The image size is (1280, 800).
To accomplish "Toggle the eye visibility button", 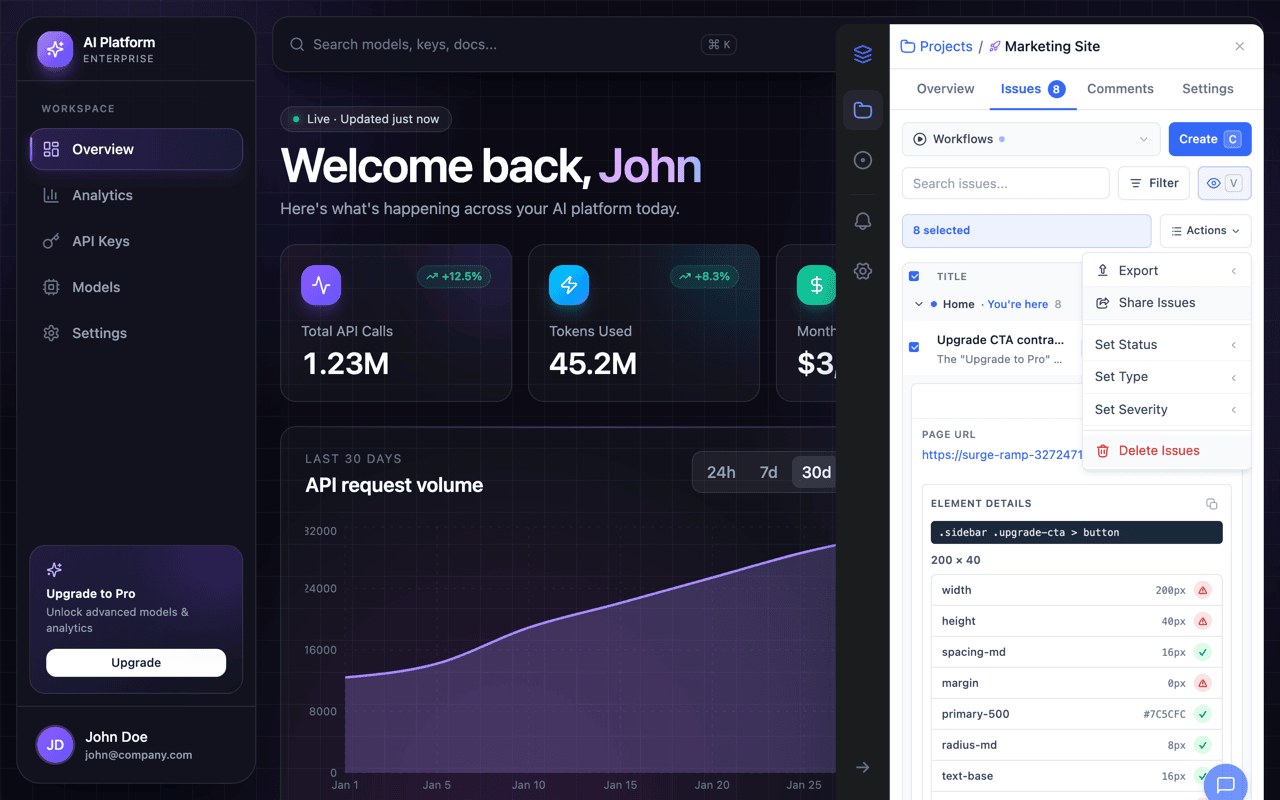I will tap(1225, 183).
